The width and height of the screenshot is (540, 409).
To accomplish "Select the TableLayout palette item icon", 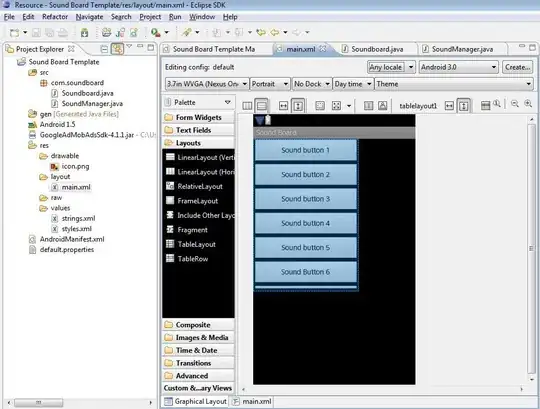I will pyautogui.click(x=170, y=244).
